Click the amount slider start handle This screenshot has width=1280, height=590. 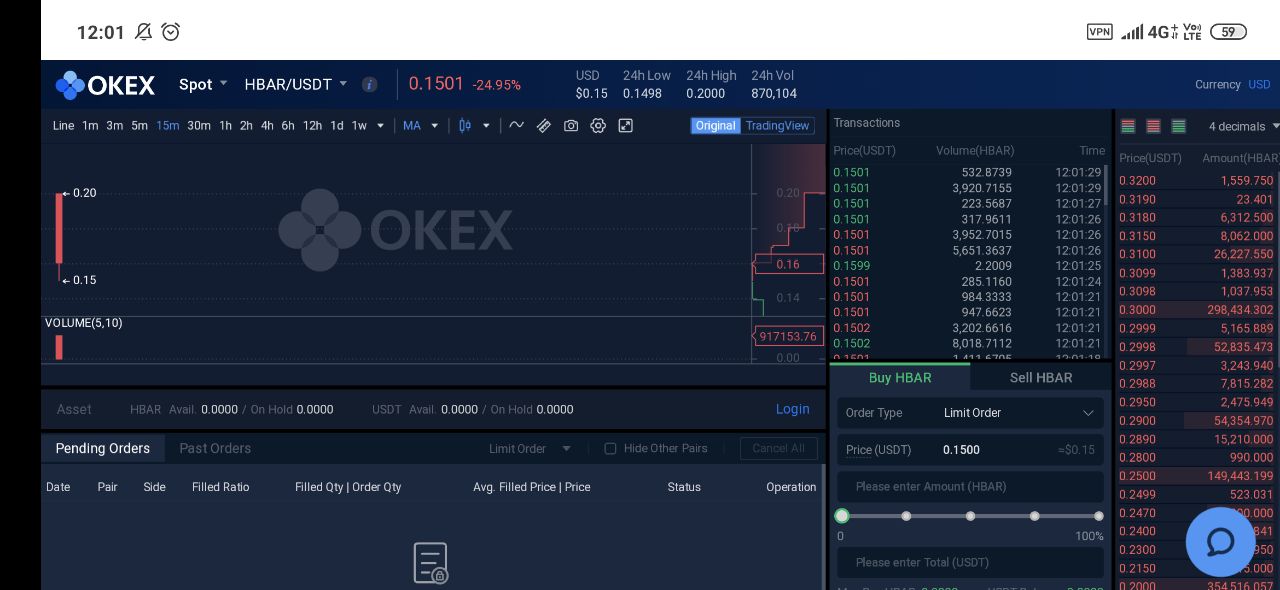pyautogui.click(x=842, y=516)
